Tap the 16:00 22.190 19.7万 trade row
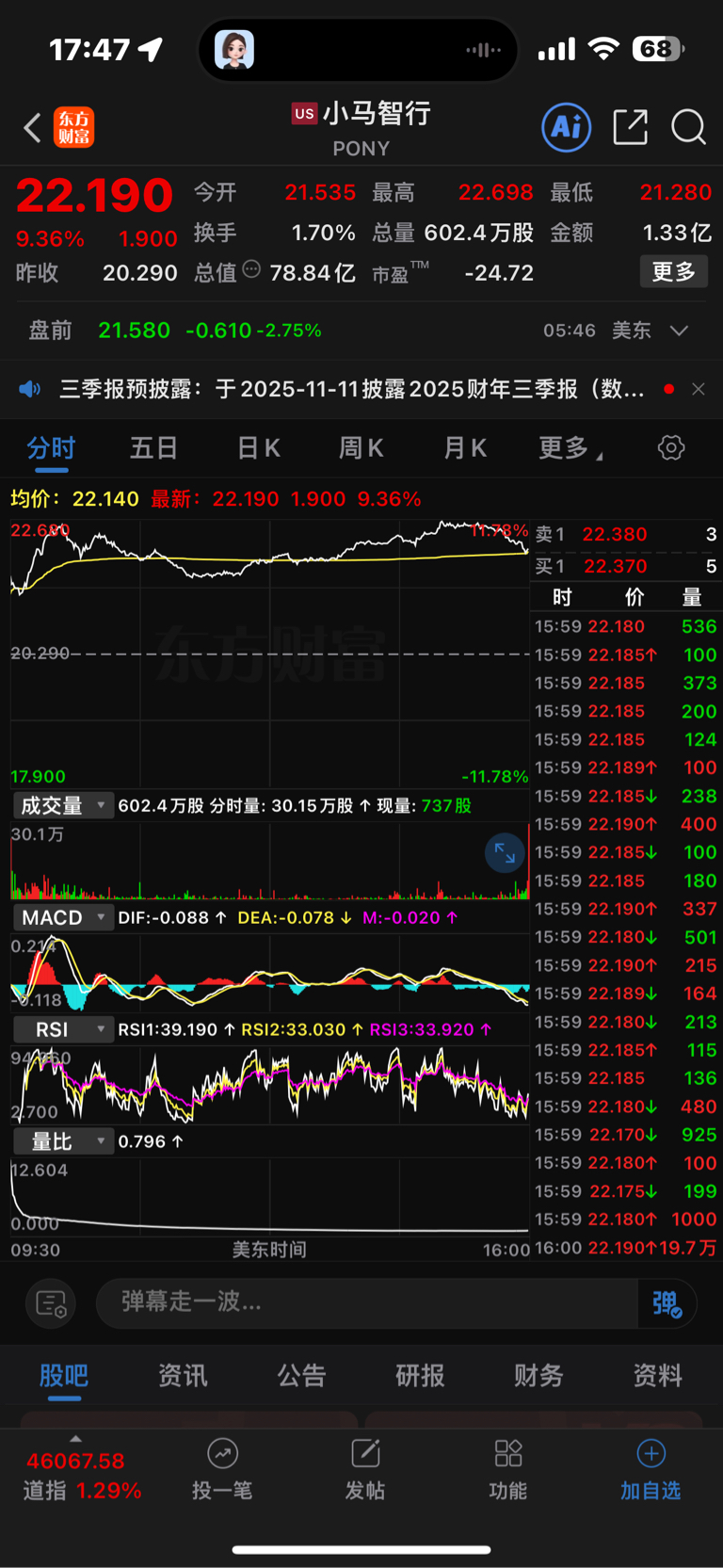This screenshot has width=723, height=1568. click(626, 1248)
